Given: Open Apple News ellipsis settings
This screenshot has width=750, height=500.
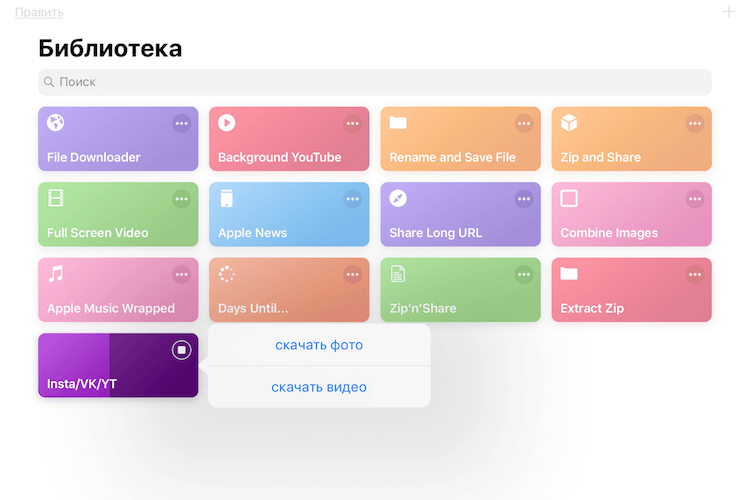Looking at the screenshot, I should (353, 199).
